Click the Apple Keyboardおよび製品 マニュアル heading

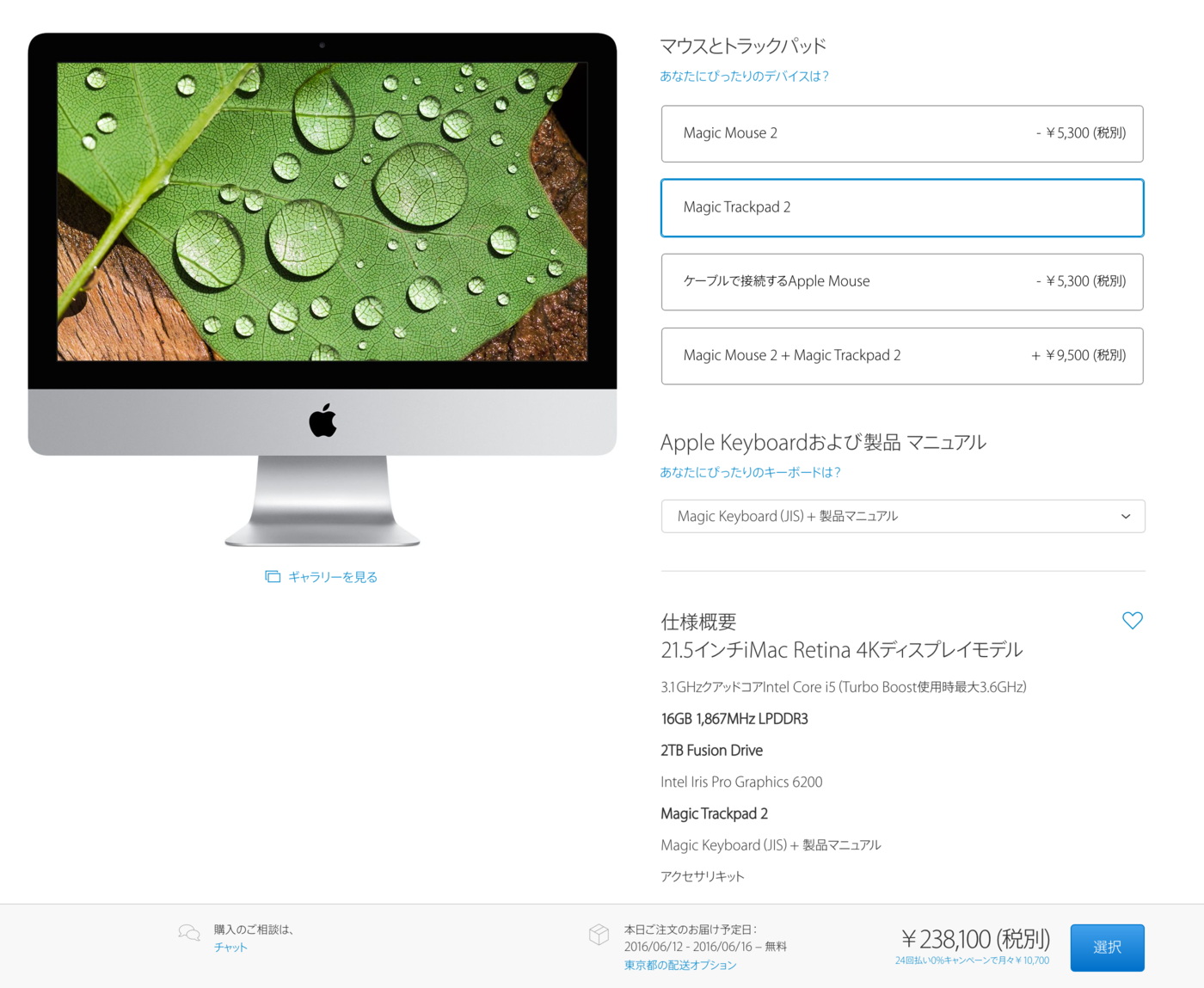(823, 442)
